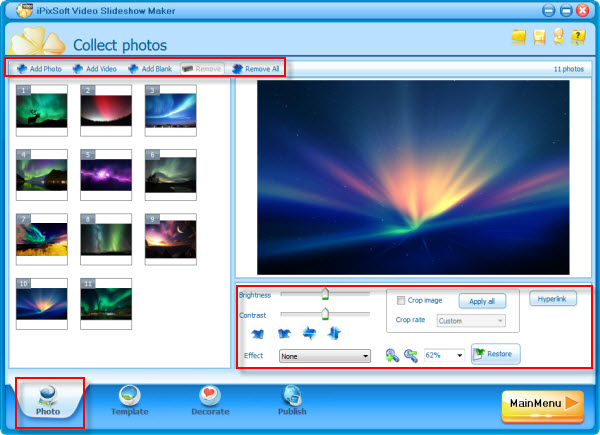Flip image vertically
Screen dimensions: 600x435
[334, 333]
